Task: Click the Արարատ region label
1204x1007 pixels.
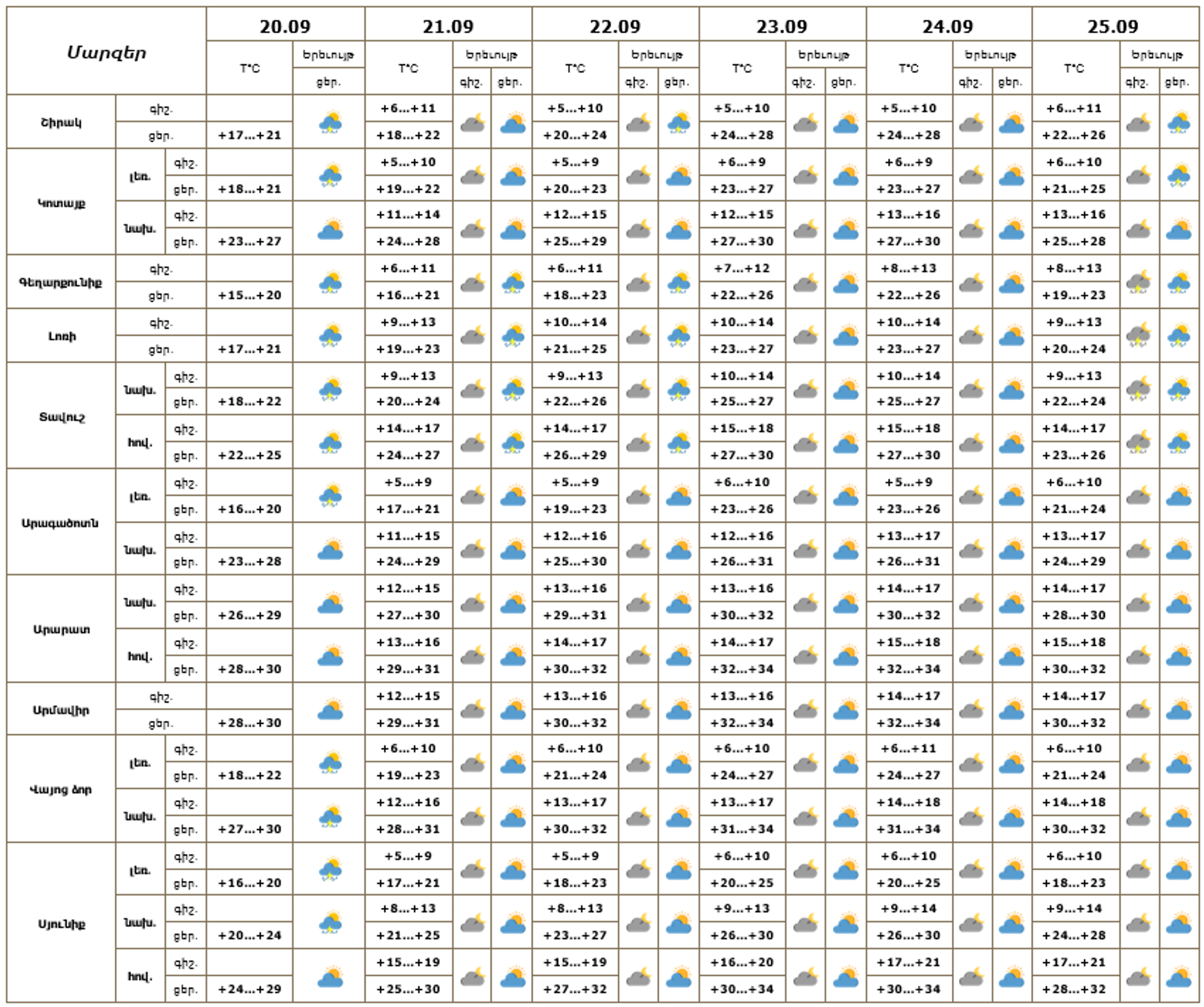Action: 61,629
